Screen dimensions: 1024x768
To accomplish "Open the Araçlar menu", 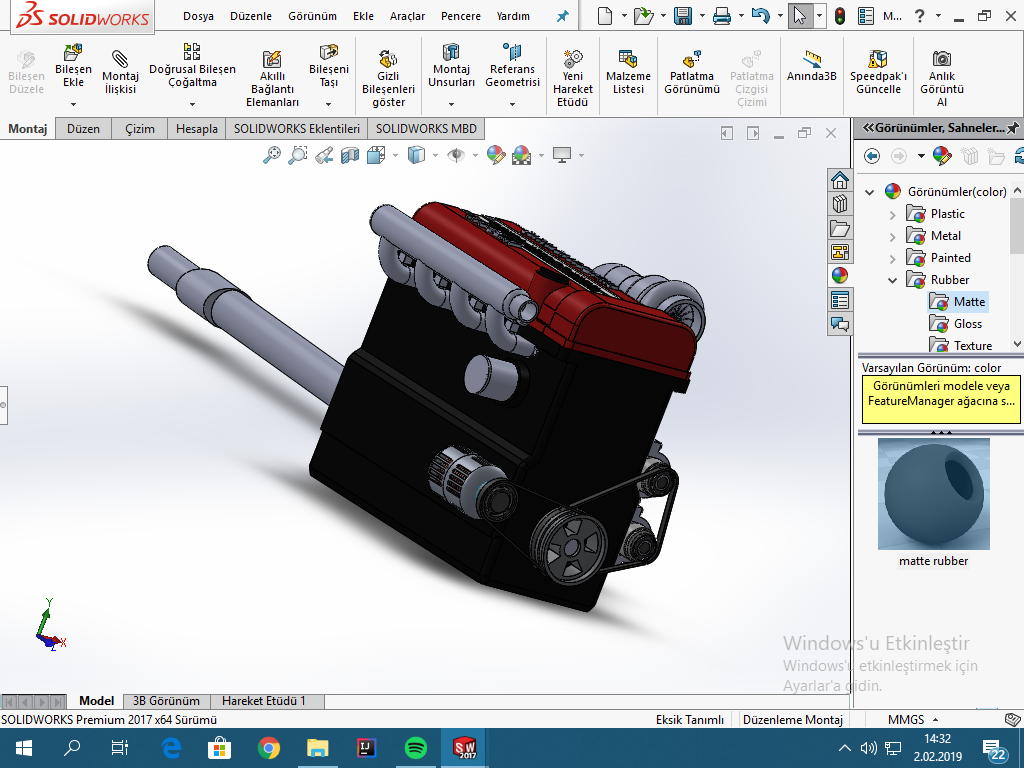I will pyautogui.click(x=407, y=16).
